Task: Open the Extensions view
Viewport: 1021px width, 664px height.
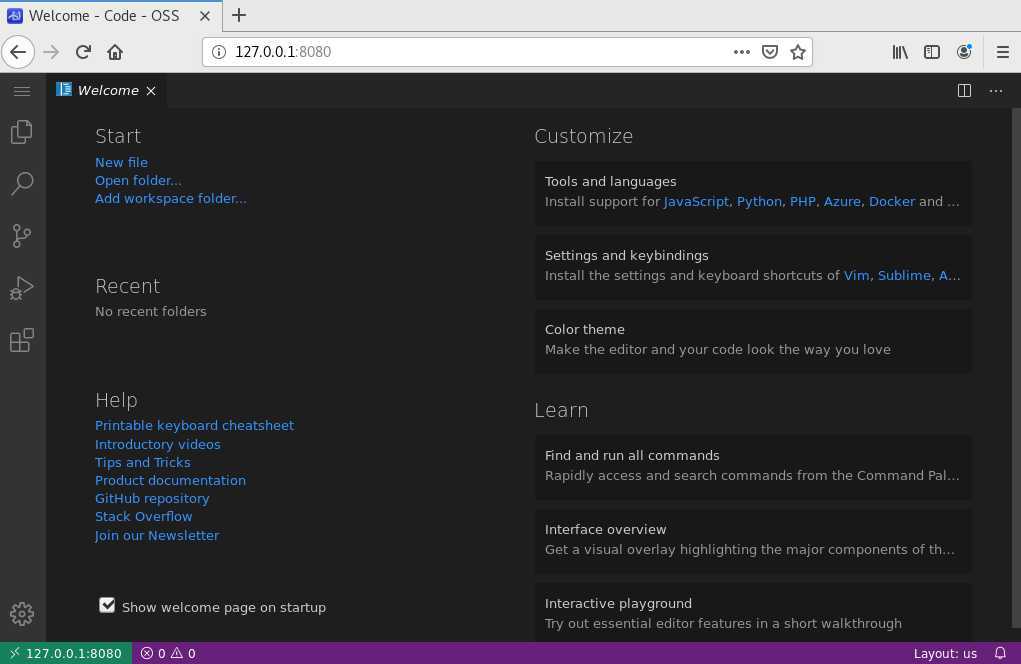Action: [x=22, y=340]
